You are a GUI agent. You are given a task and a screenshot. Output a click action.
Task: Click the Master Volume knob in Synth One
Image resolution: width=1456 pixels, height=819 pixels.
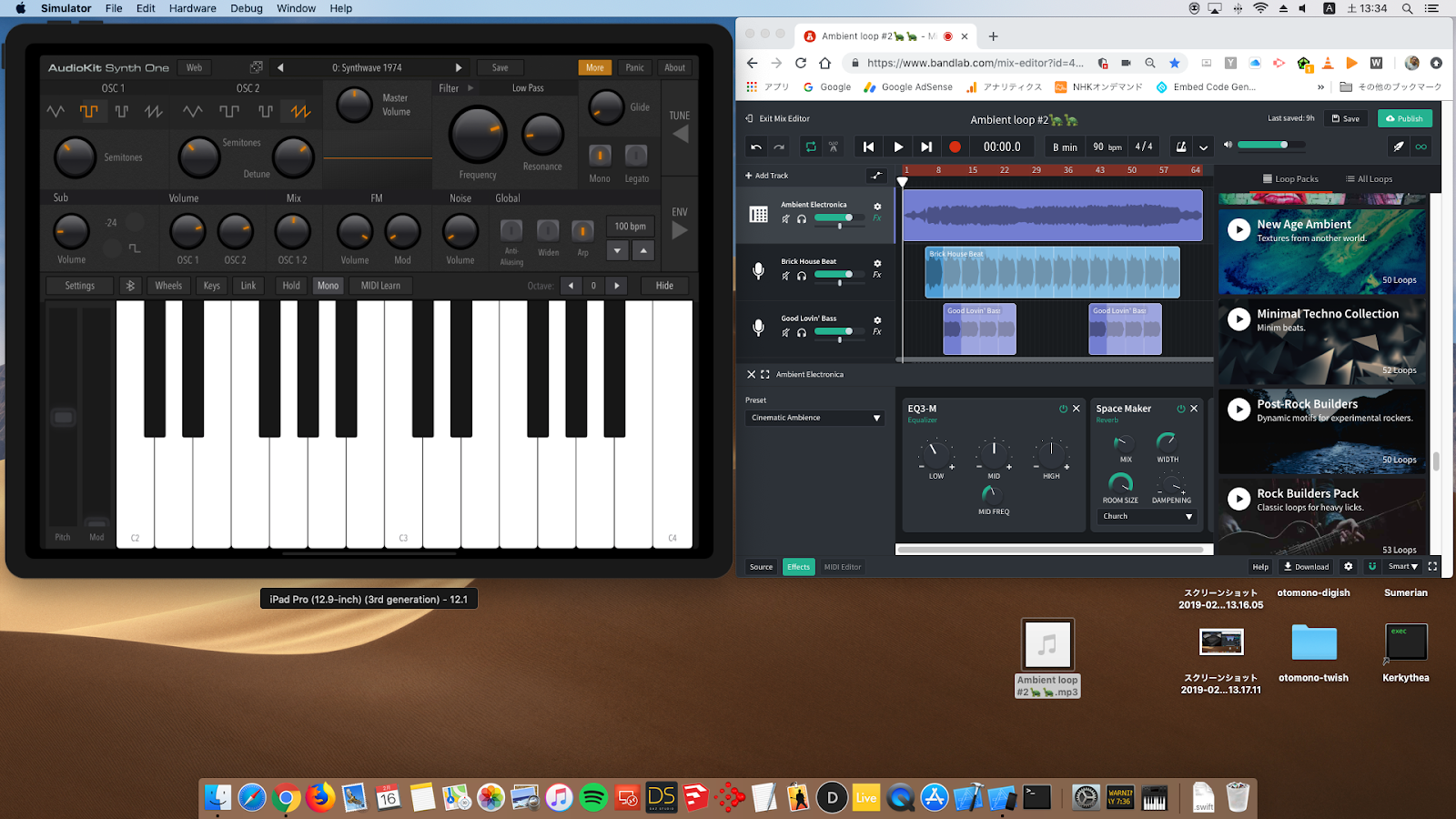click(x=354, y=106)
